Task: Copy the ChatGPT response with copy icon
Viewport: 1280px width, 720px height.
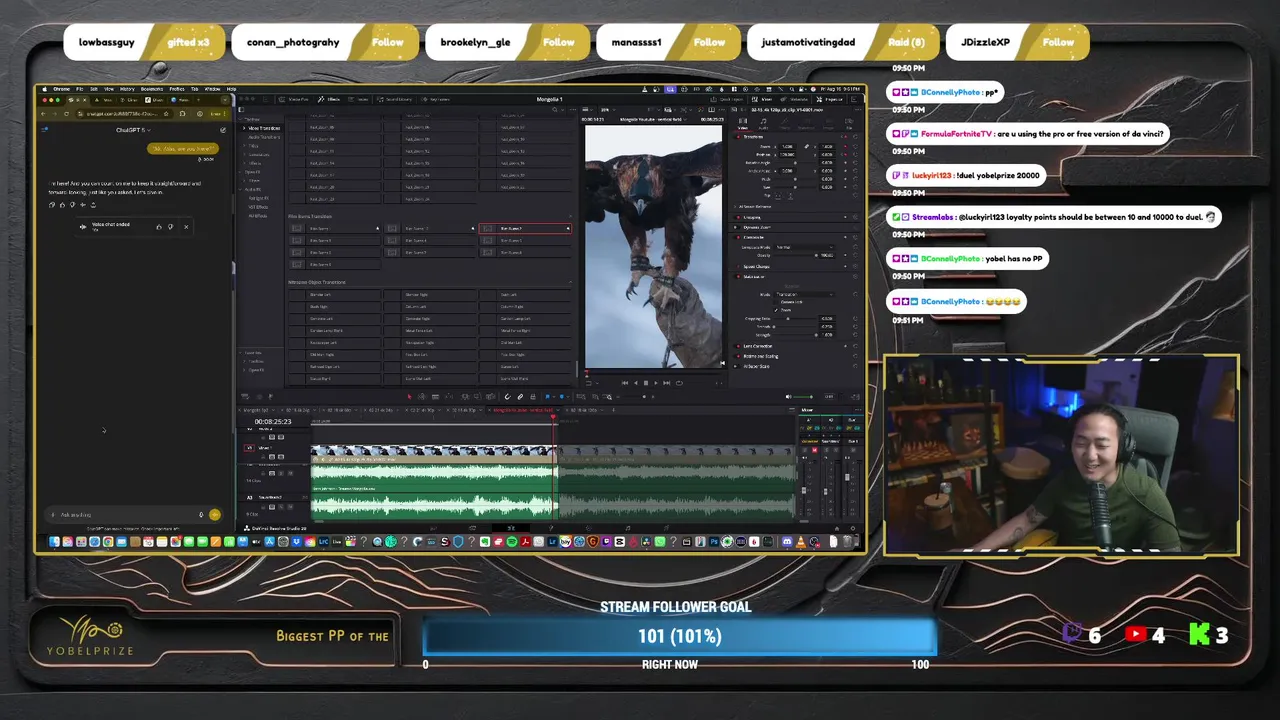Action: [x=51, y=205]
